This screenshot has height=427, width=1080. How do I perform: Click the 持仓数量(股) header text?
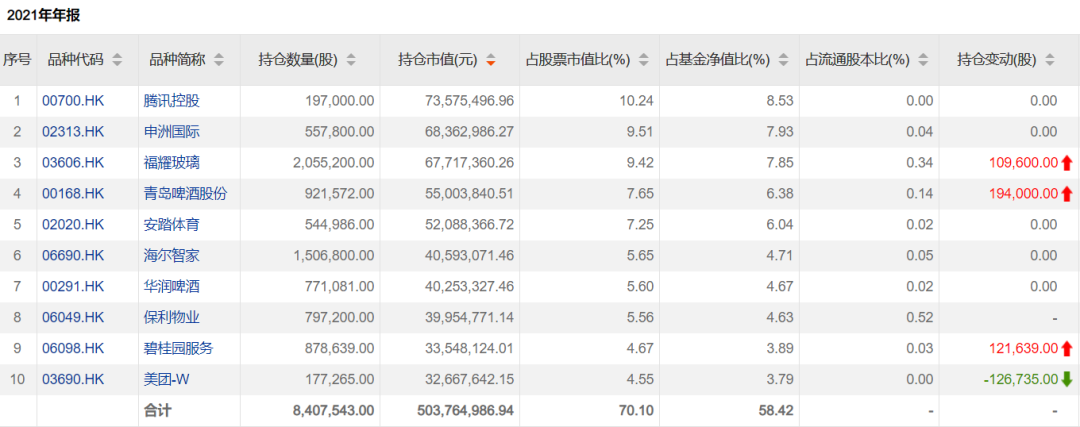click(x=298, y=60)
